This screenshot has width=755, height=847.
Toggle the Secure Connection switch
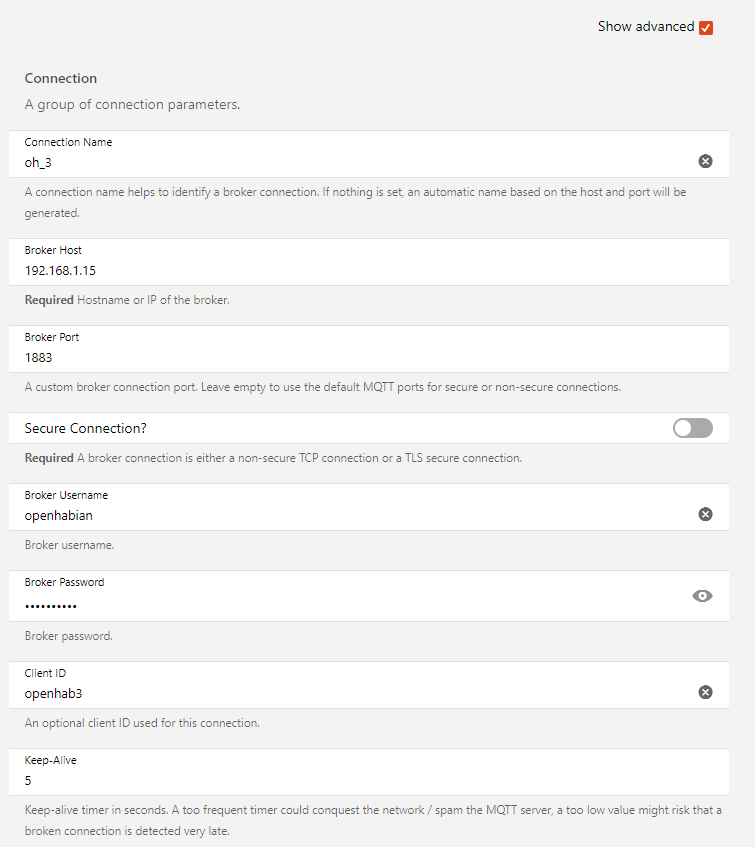[693, 428]
